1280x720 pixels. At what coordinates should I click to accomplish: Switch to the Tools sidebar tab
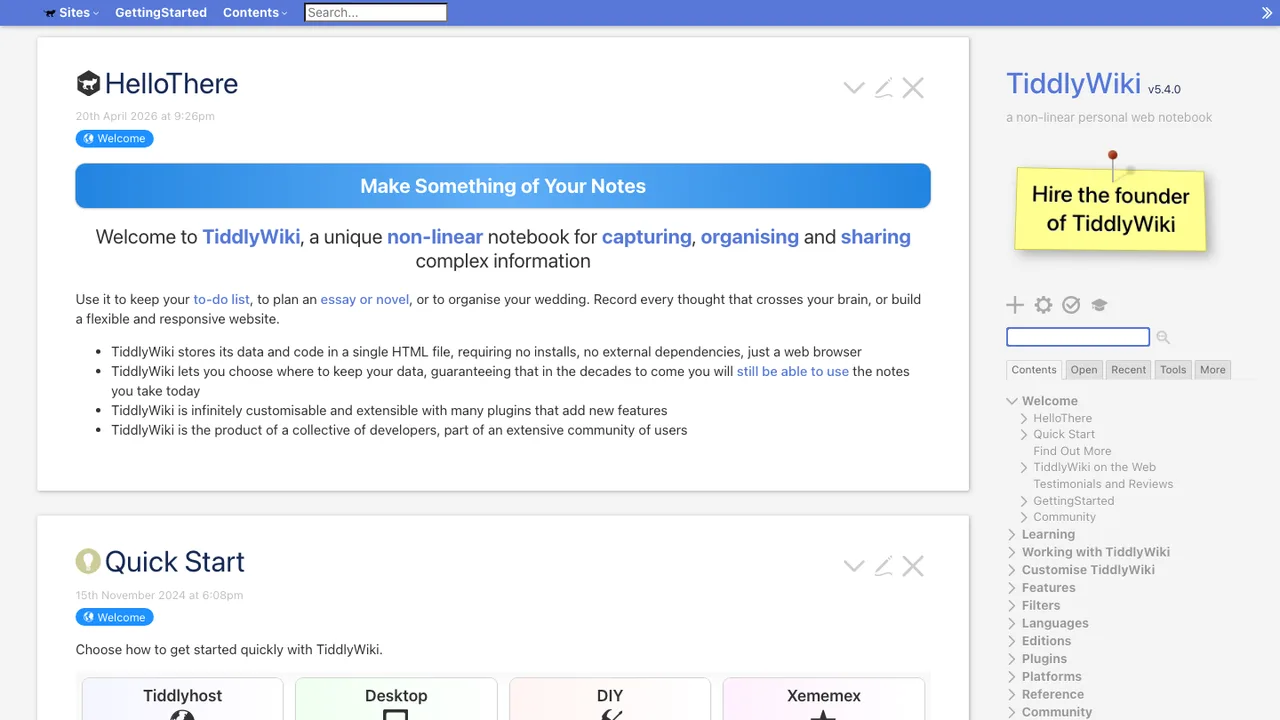[1173, 370]
